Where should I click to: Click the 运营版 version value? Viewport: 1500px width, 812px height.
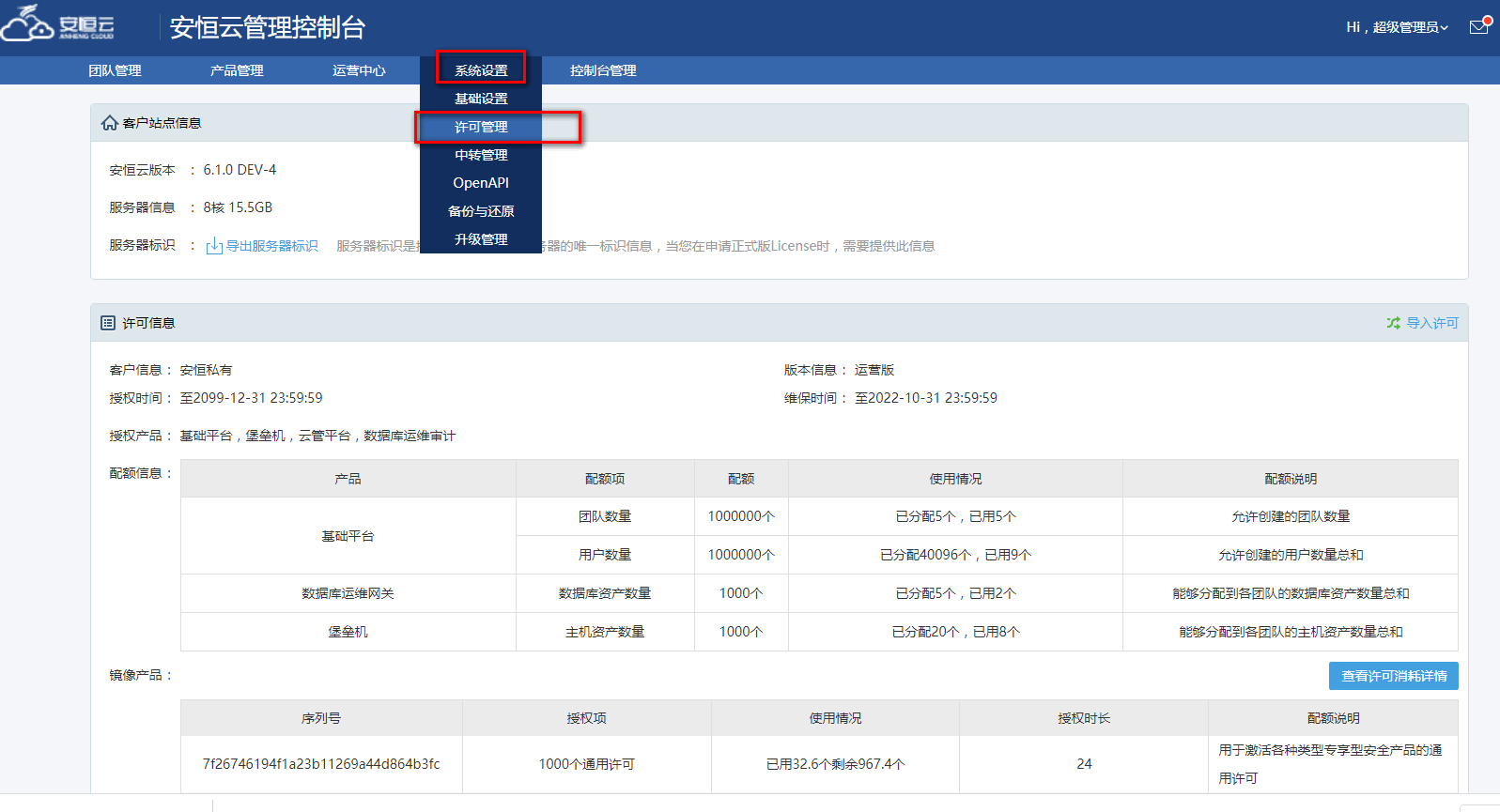[x=874, y=370]
